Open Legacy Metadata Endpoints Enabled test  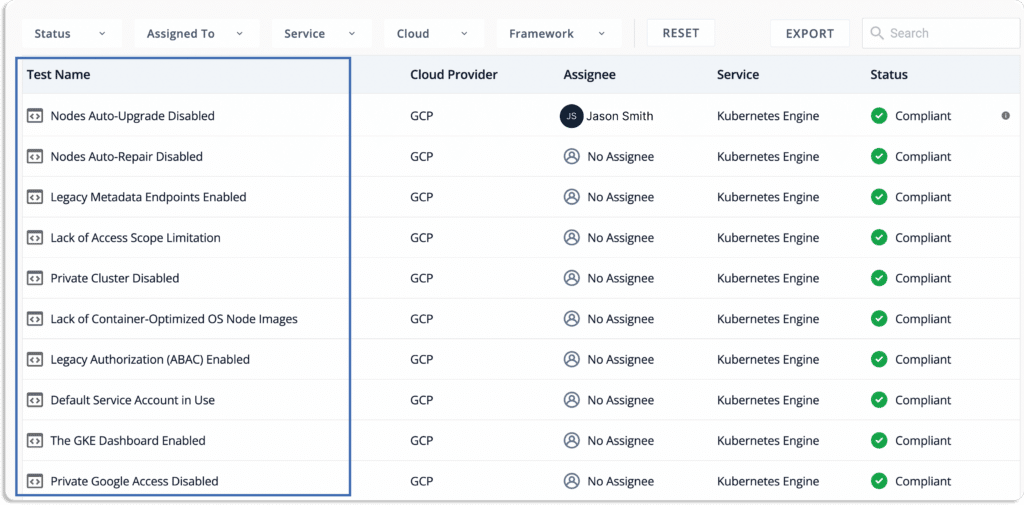[148, 197]
